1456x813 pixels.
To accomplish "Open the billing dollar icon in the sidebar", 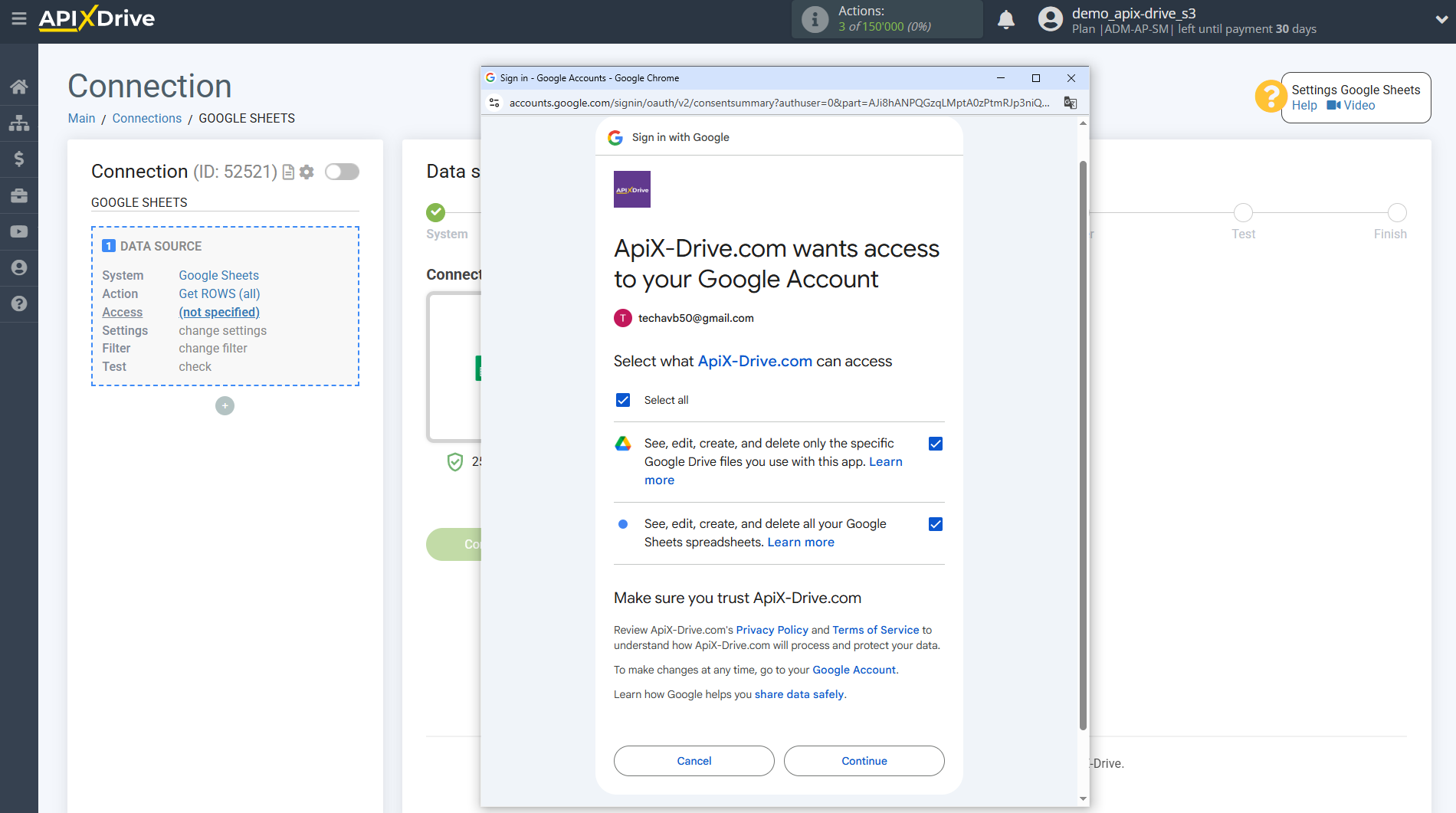I will pos(19,159).
